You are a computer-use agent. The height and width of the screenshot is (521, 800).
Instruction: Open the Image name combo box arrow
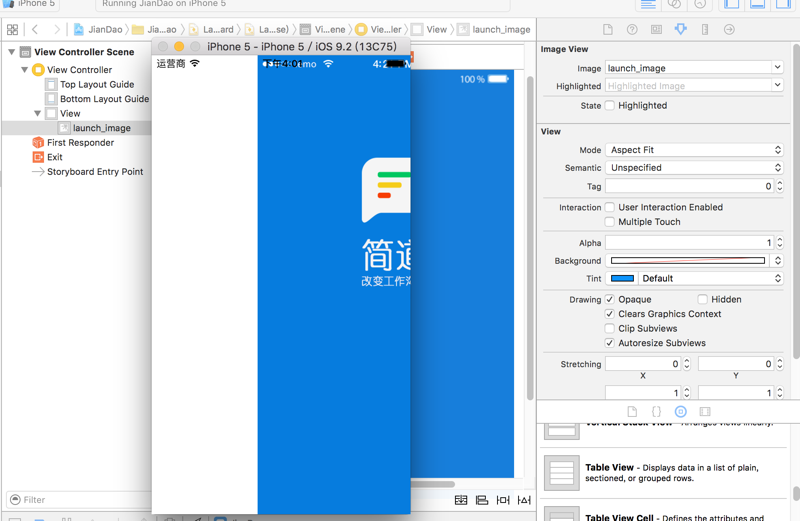(777, 67)
